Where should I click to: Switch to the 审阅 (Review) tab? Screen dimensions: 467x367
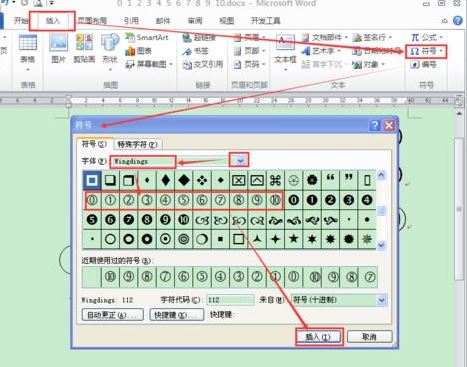(195, 21)
